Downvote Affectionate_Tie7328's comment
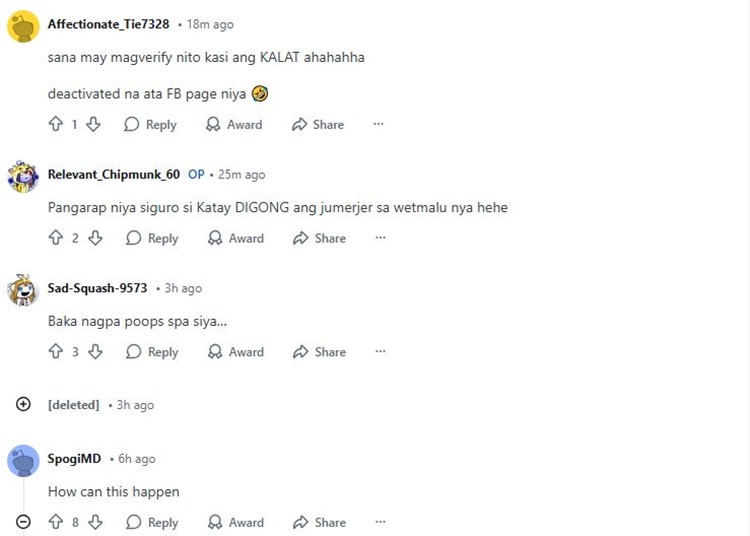This screenshot has width=750, height=536. 93,124
